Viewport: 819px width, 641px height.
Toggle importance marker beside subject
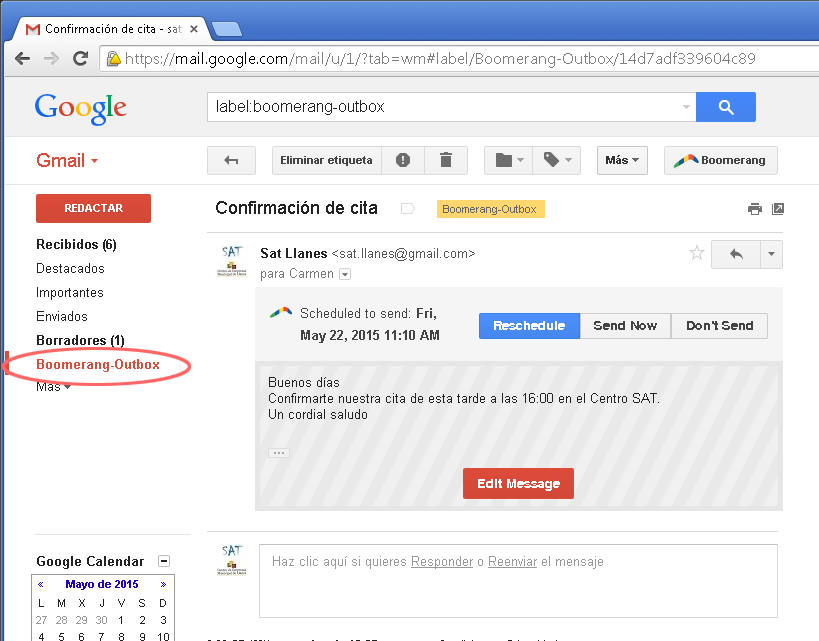pyautogui.click(x=407, y=209)
